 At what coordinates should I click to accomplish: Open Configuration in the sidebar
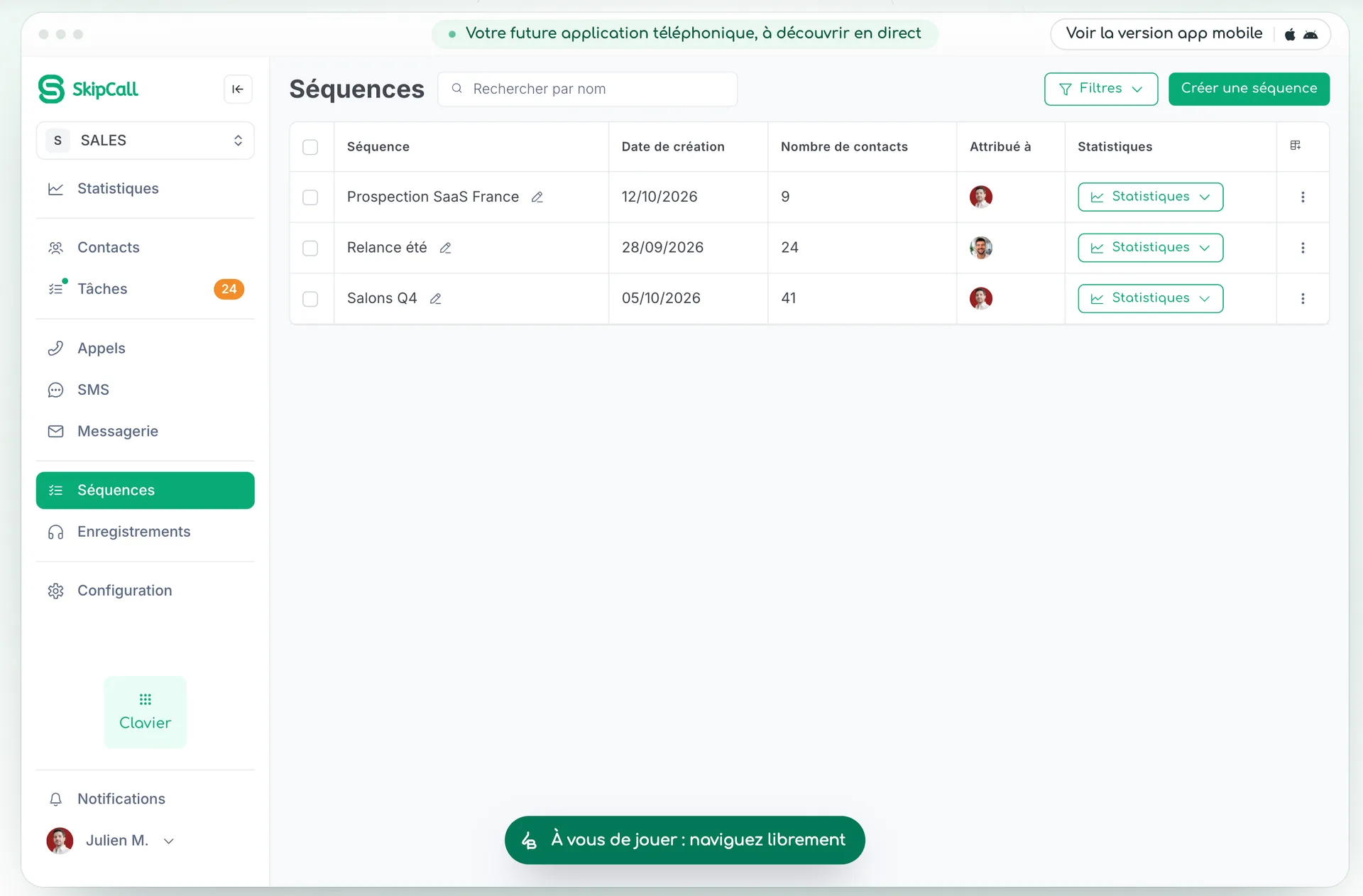(145, 591)
